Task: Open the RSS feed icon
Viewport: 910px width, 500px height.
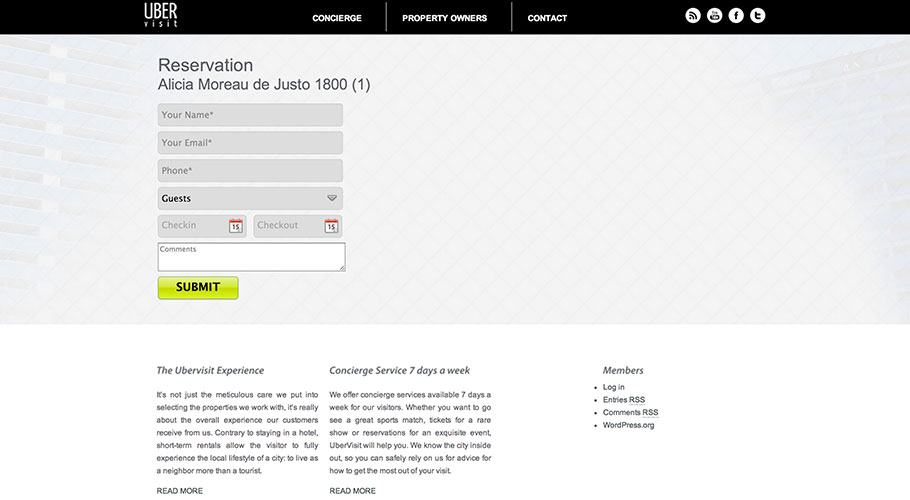Action: (693, 16)
